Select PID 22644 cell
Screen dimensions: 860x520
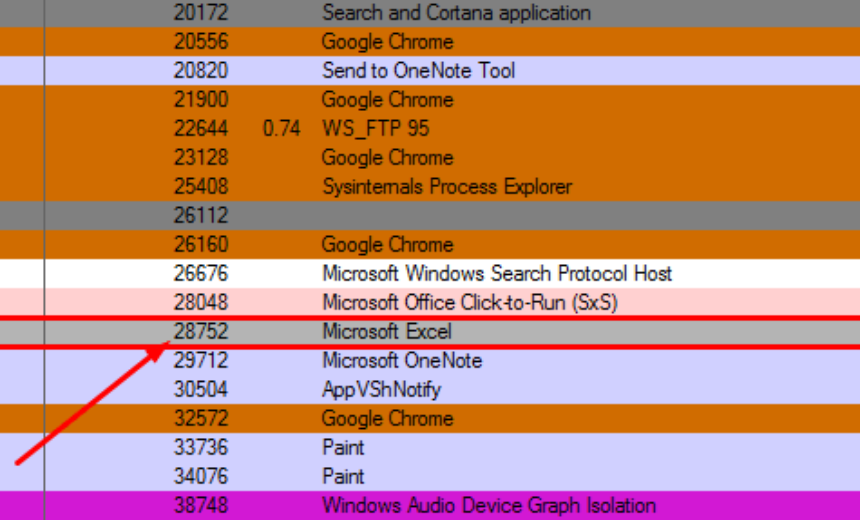point(201,129)
